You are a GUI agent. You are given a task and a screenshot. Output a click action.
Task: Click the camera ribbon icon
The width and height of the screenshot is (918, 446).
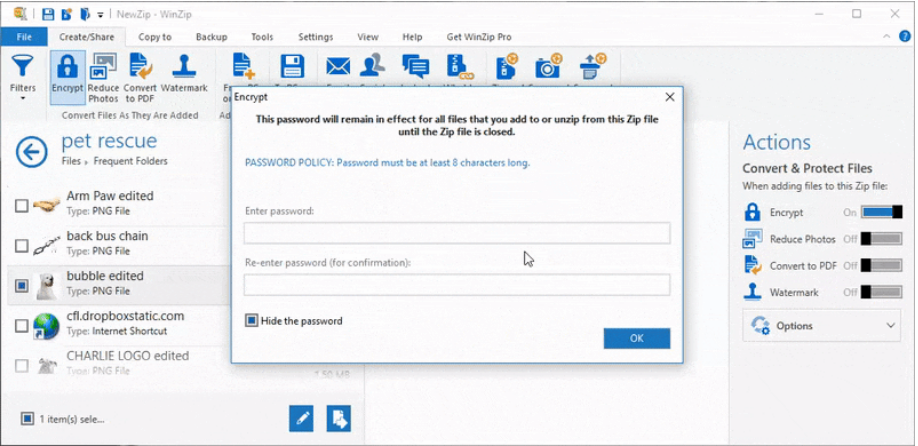pyautogui.click(x=549, y=66)
